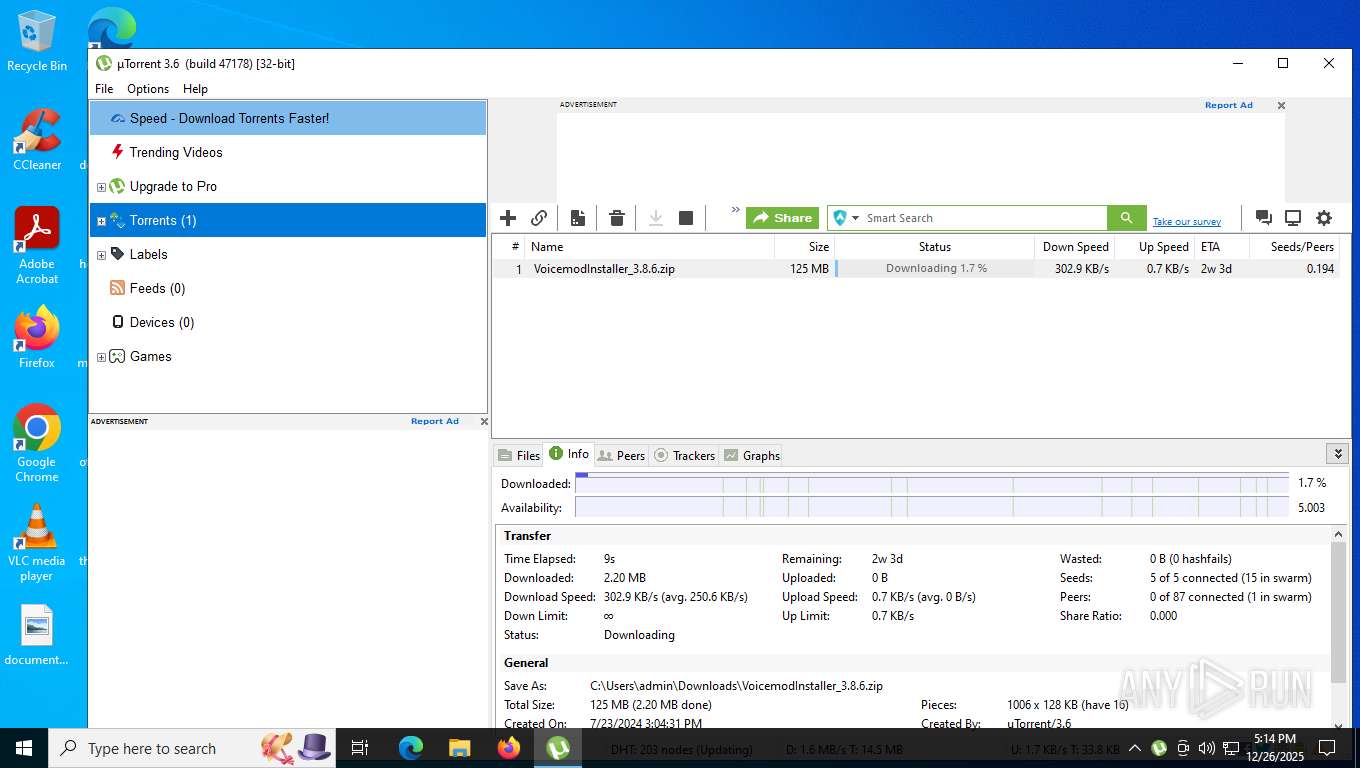Open the remote monitor icon in toolbar

(x=1293, y=218)
